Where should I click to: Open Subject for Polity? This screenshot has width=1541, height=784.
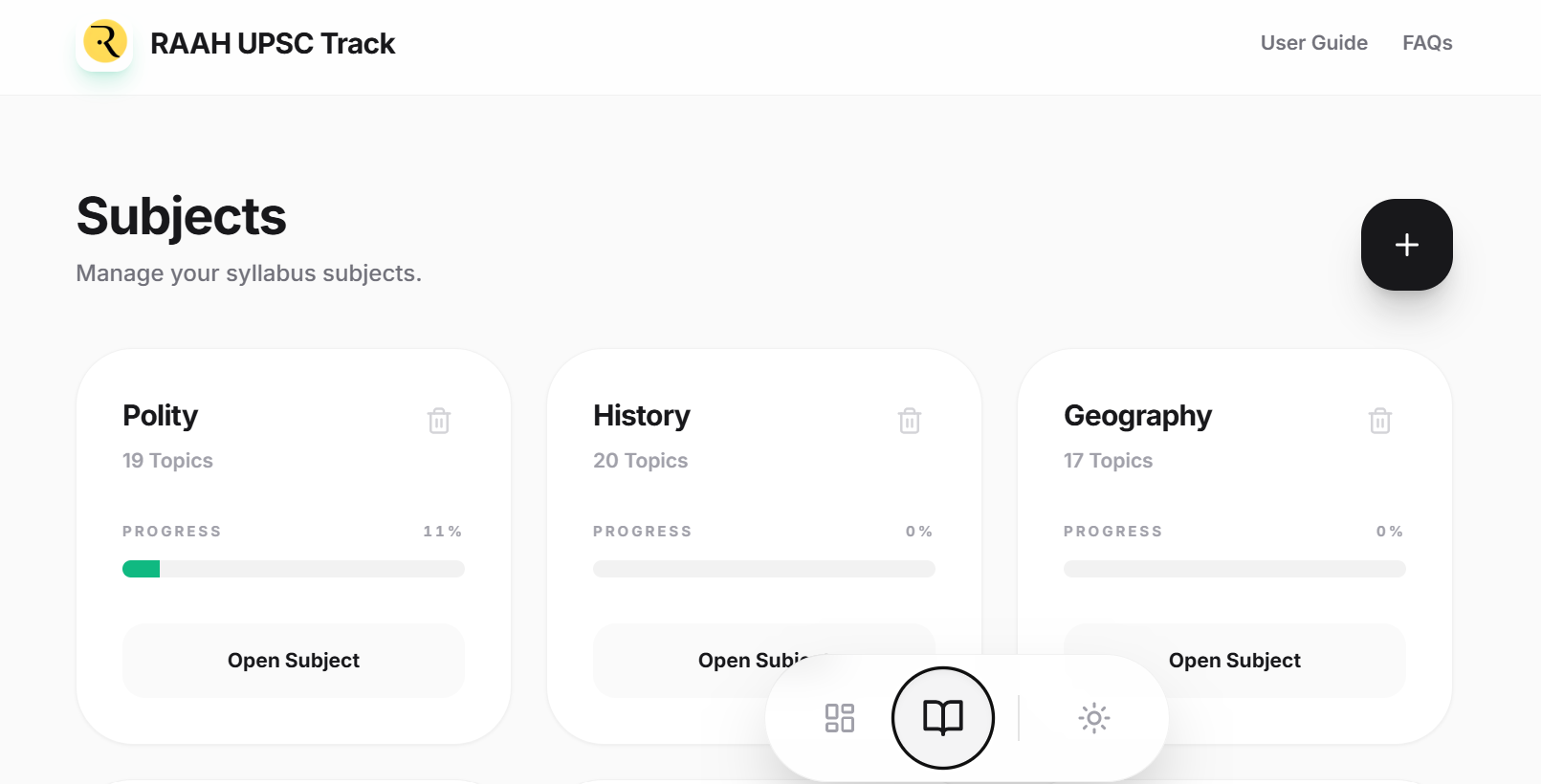[294, 661]
